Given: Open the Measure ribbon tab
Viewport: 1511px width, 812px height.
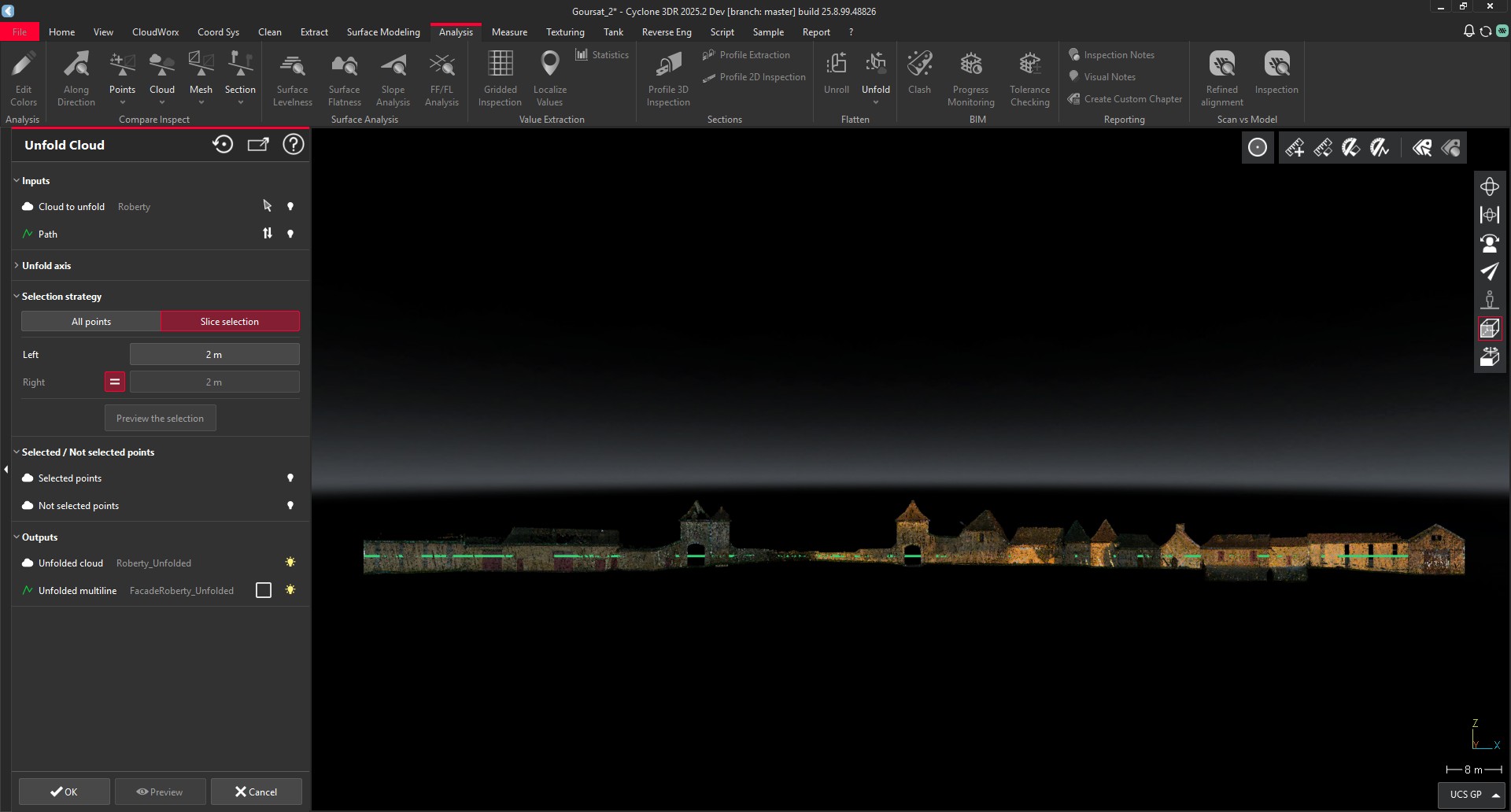Looking at the screenshot, I should pyautogui.click(x=509, y=32).
